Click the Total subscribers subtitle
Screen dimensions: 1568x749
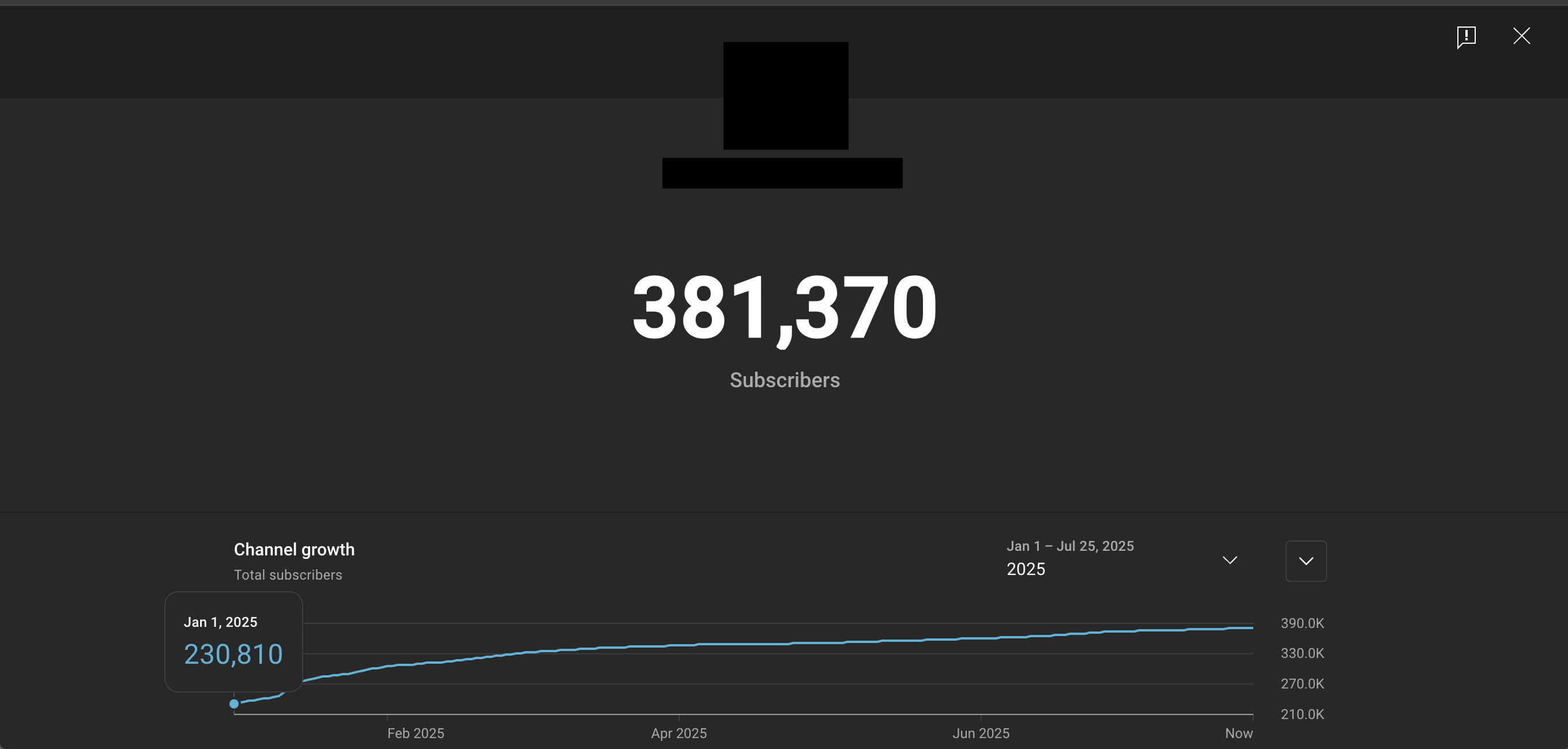pyautogui.click(x=288, y=575)
